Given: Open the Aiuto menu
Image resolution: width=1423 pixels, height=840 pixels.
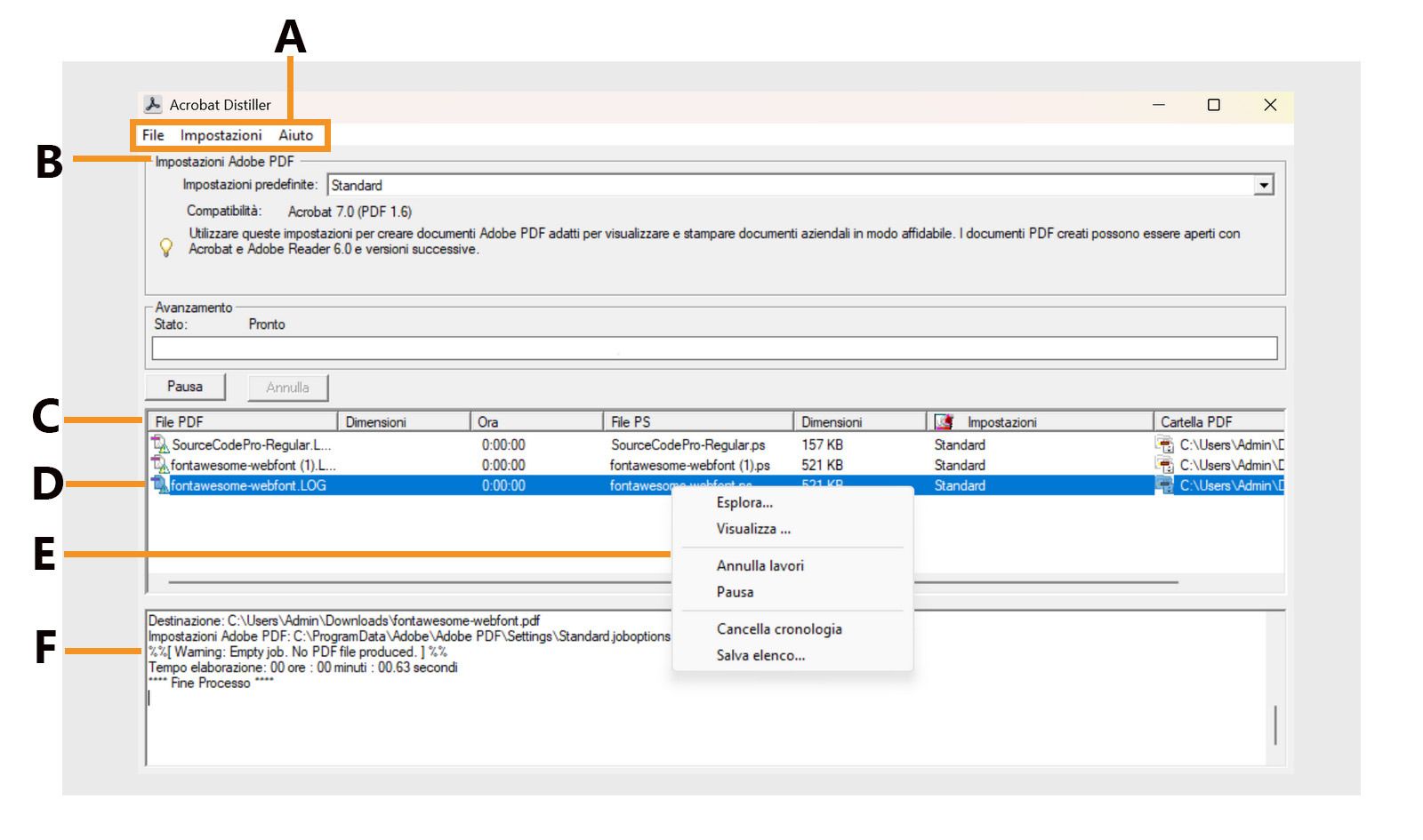Looking at the screenshot, I should (x=296, y=135).
